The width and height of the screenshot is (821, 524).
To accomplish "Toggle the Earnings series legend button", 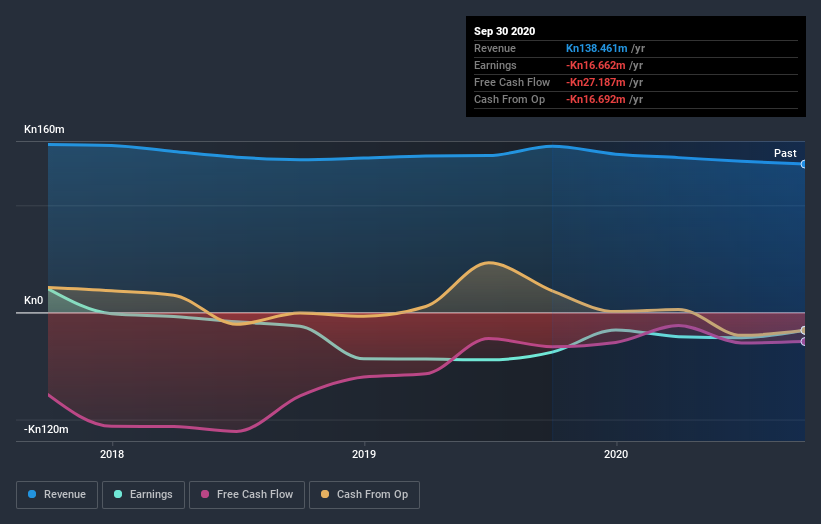I will (x=143, y=495).
